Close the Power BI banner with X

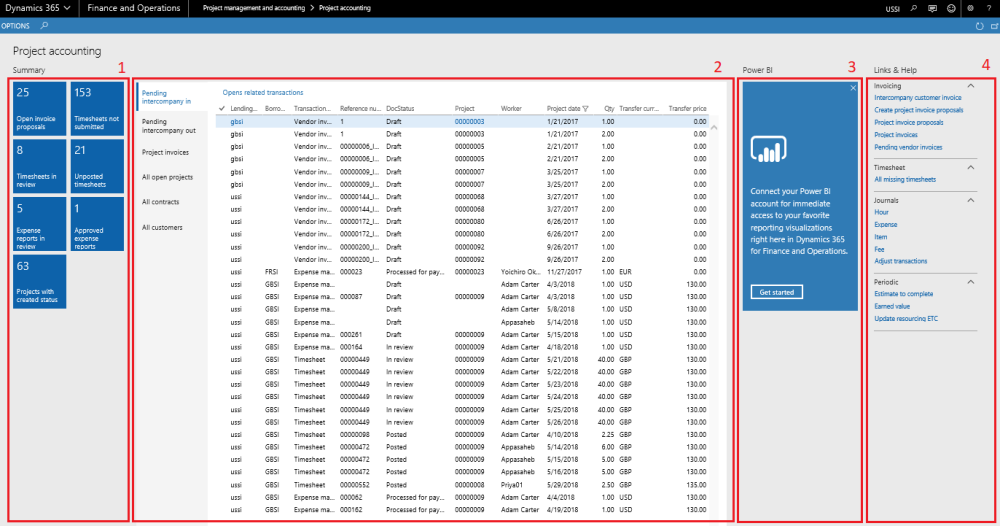coord(852,89)
